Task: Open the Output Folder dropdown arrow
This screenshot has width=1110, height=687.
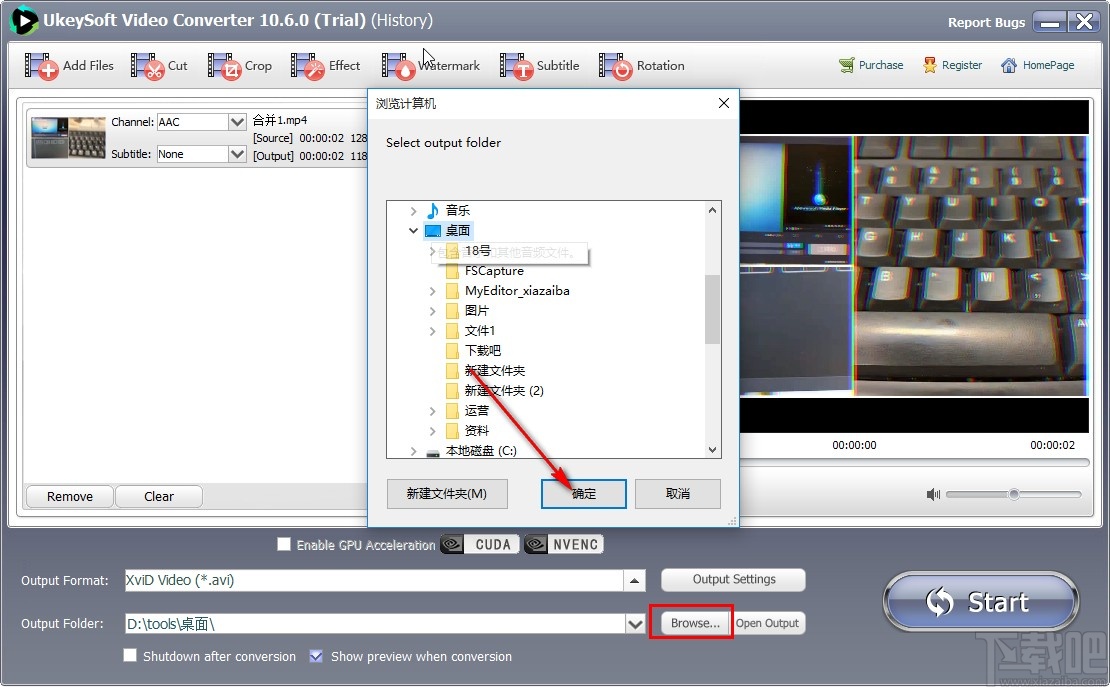Action: (636, 624)
